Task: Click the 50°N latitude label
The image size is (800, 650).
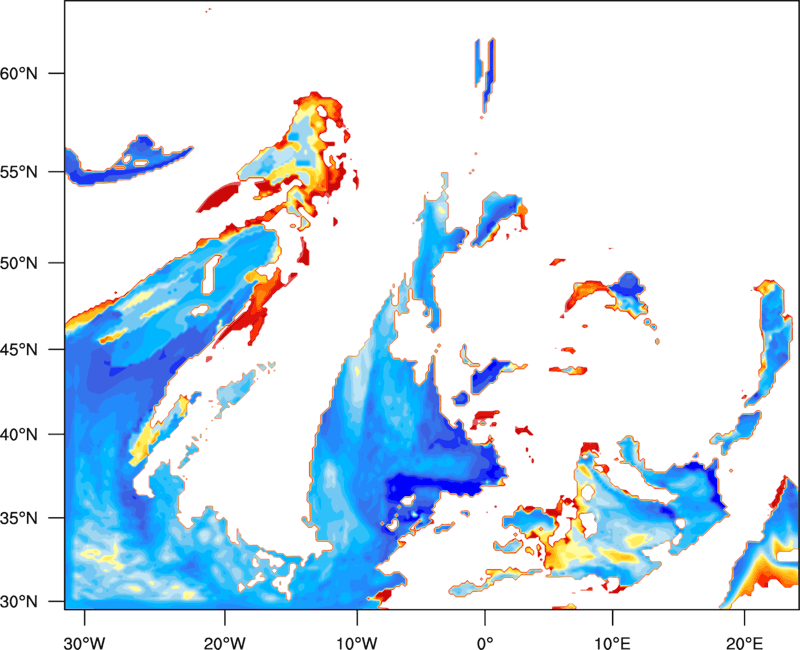Action: coord(19,263)
